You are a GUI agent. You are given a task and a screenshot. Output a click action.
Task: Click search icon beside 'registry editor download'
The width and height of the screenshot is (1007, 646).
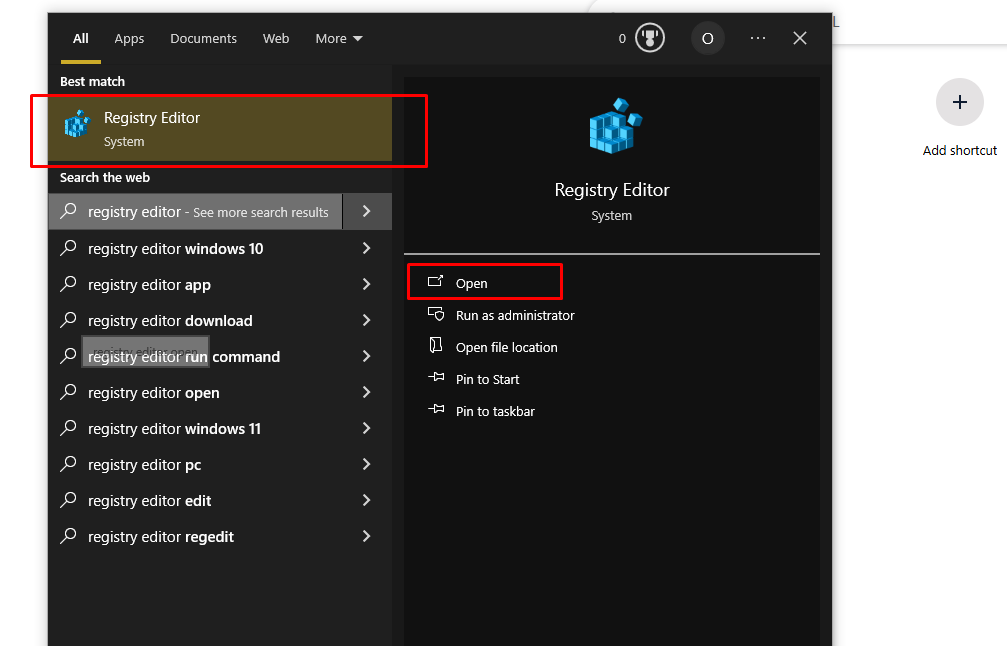coord(68,320)
